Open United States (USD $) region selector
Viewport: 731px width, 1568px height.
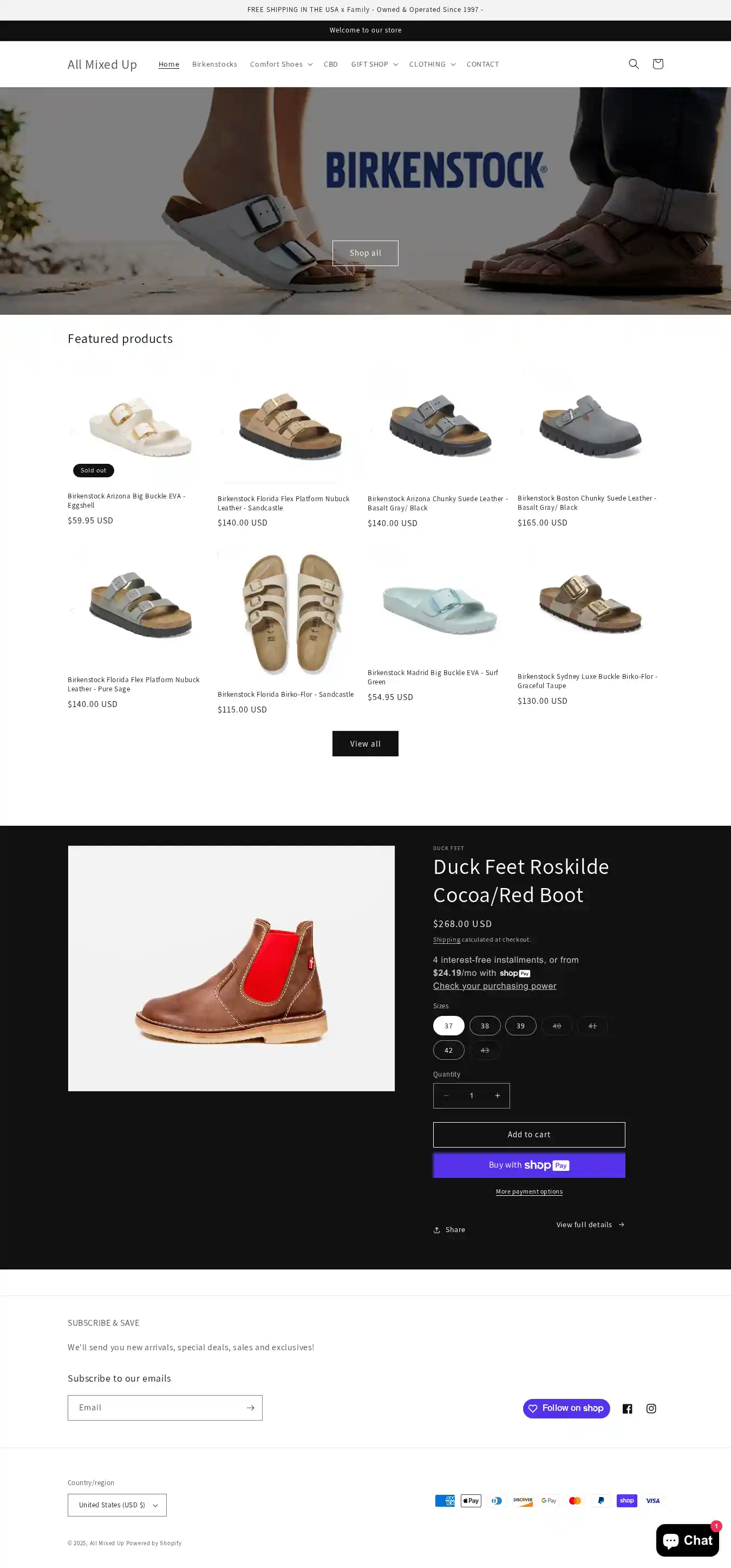(117, 1505)
